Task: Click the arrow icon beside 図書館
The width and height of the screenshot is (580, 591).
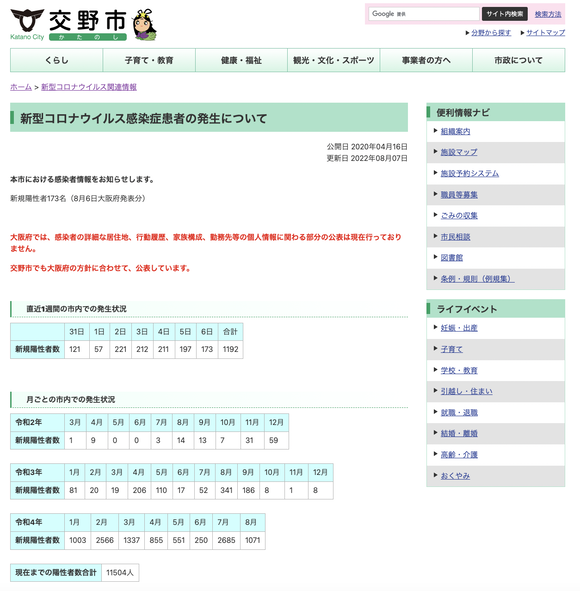Action: pos(435,257)
